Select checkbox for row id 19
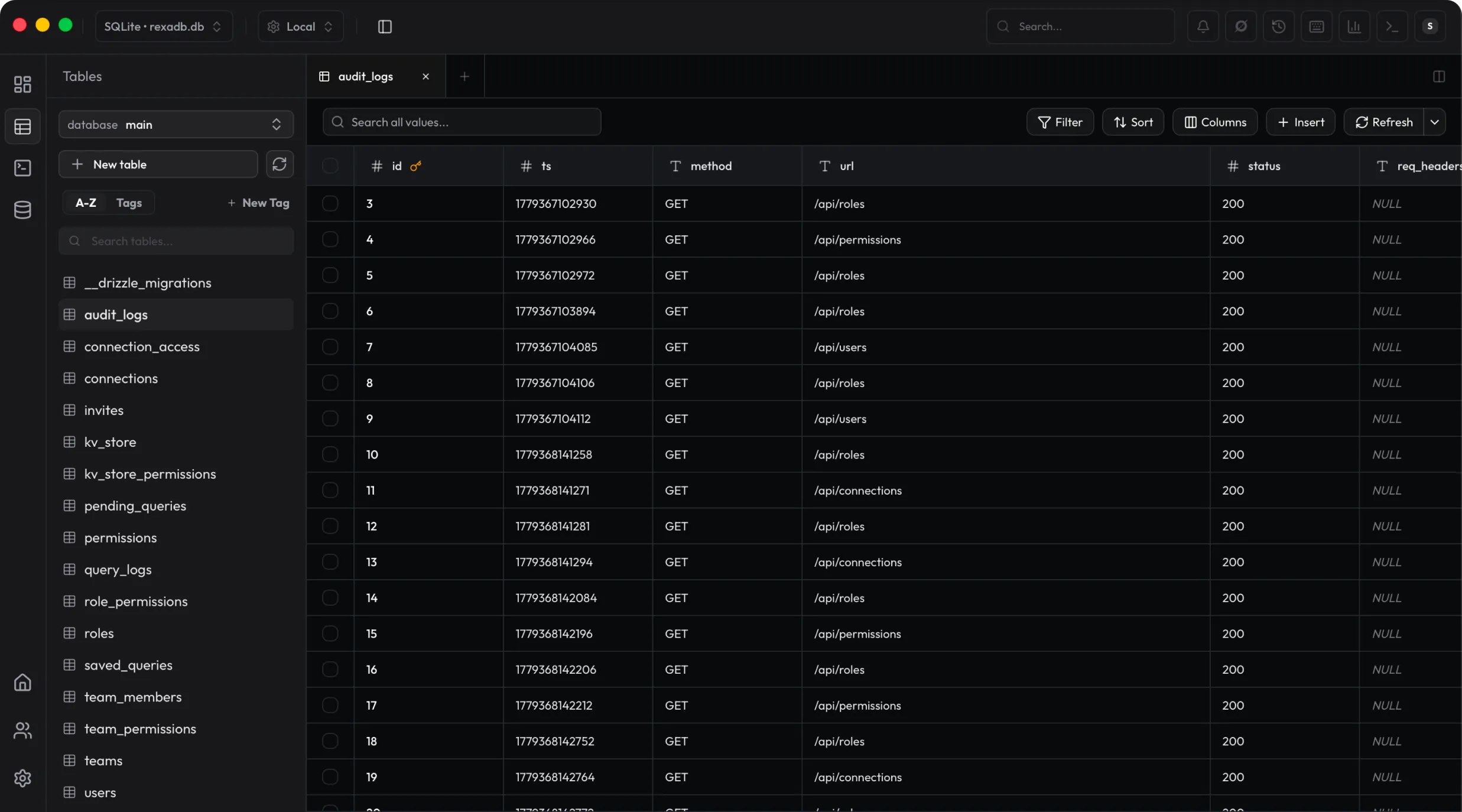Viewport: 1462px width, 812px height. (x=330, y=777)
